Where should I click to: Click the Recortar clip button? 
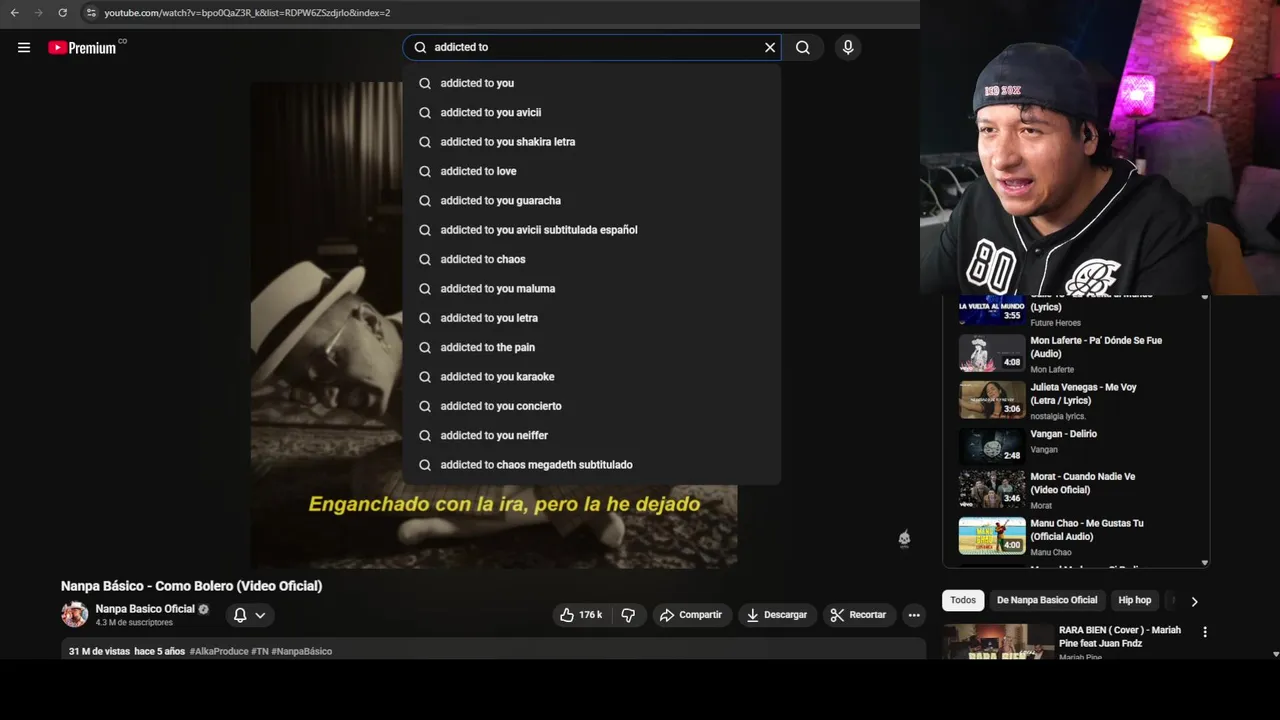tap(858, 615)
